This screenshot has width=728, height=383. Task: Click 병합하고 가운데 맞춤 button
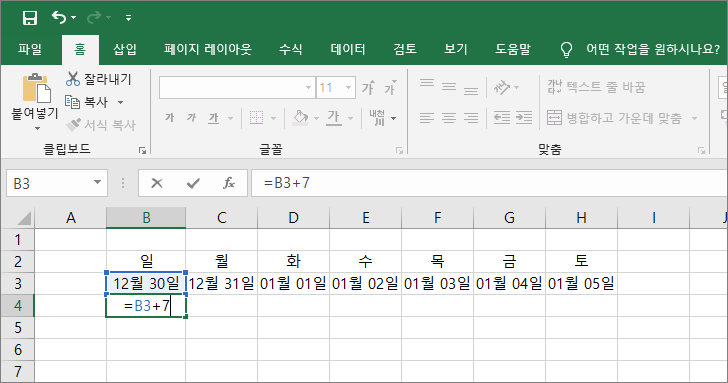tap(614, 118)
